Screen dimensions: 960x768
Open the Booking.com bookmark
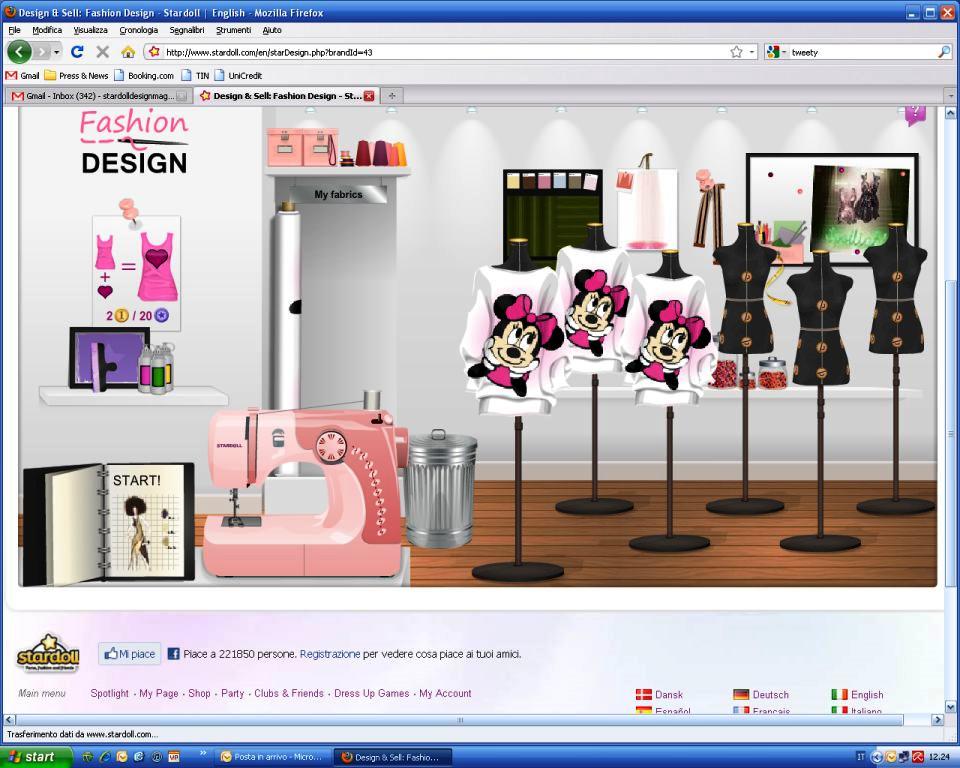(144, 76)
